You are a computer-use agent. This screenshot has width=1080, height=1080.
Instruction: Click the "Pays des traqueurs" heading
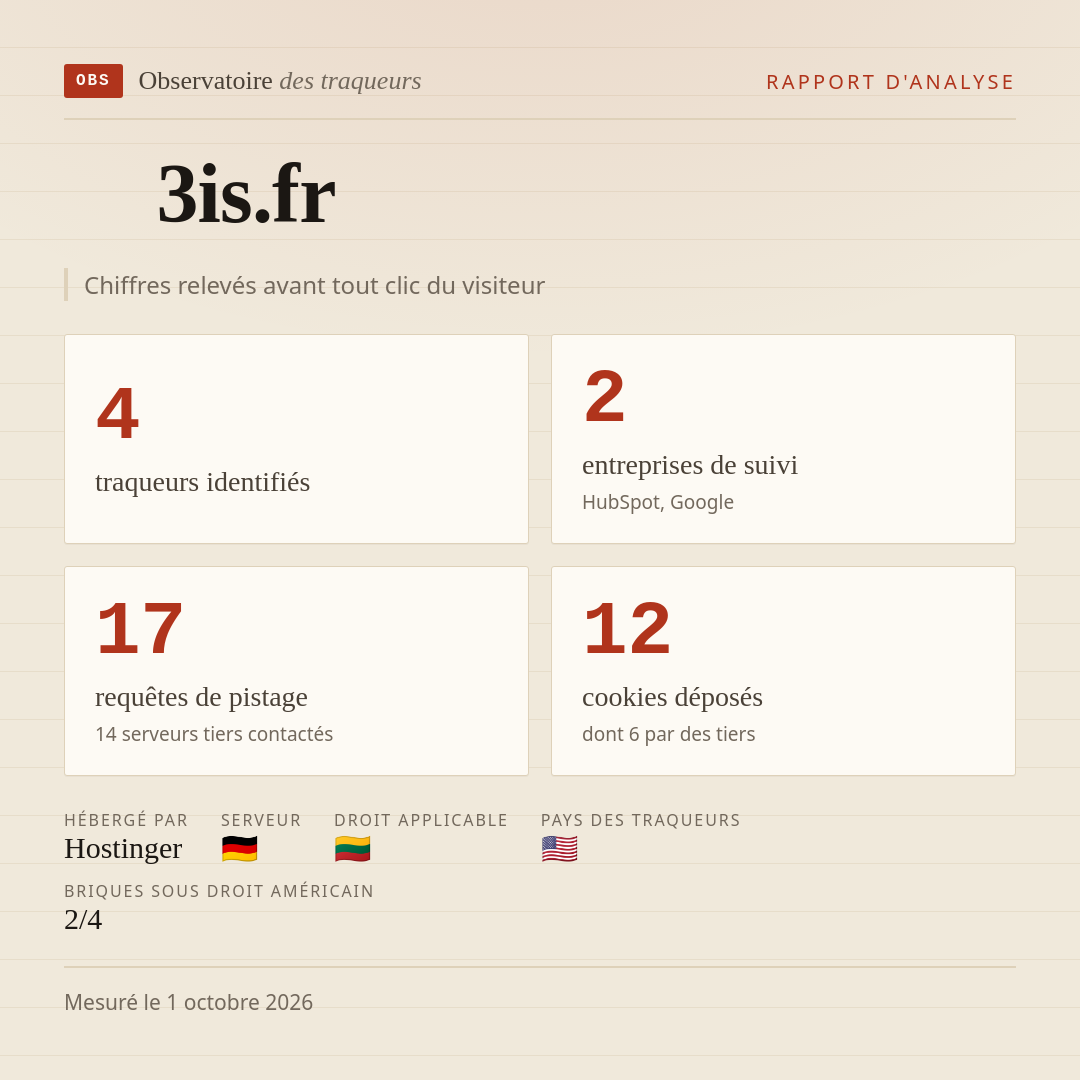pos(641,820)
